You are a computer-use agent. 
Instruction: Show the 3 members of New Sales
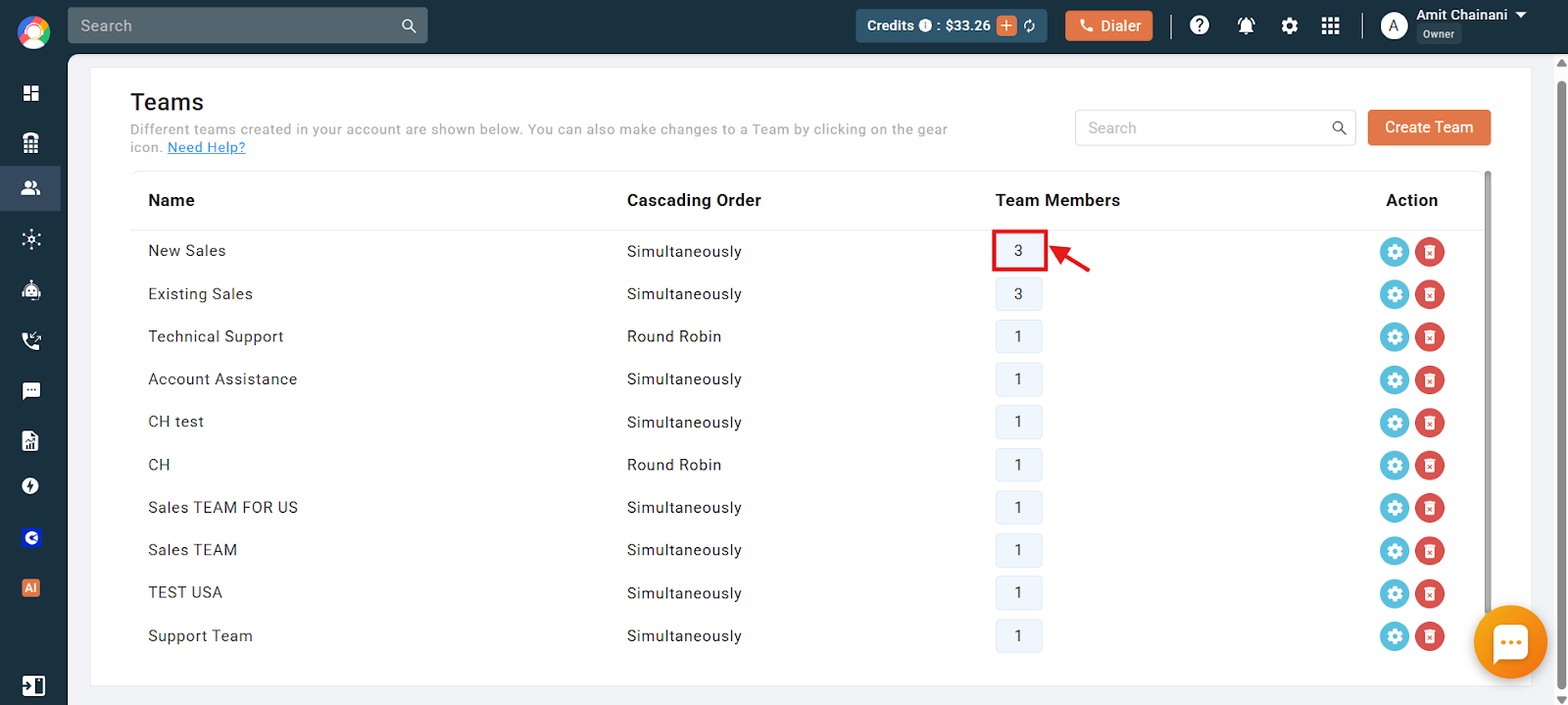[1019, 251]
